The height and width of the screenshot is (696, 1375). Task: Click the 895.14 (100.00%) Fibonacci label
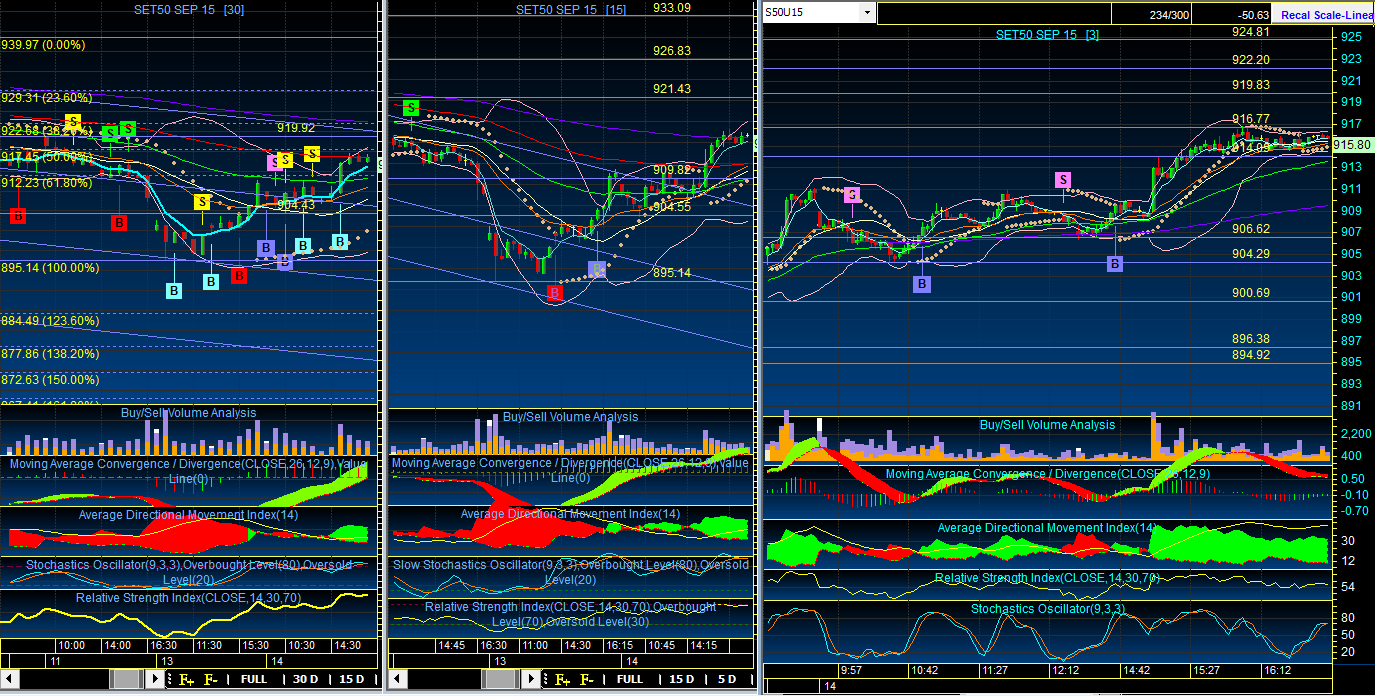(50, 268)
